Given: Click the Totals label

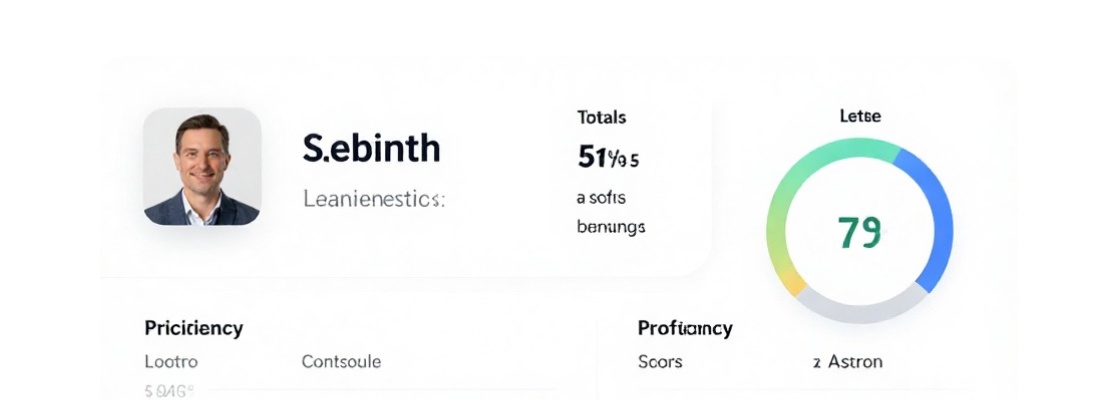Looking at the screenshot, I should [x=602, y=117].
